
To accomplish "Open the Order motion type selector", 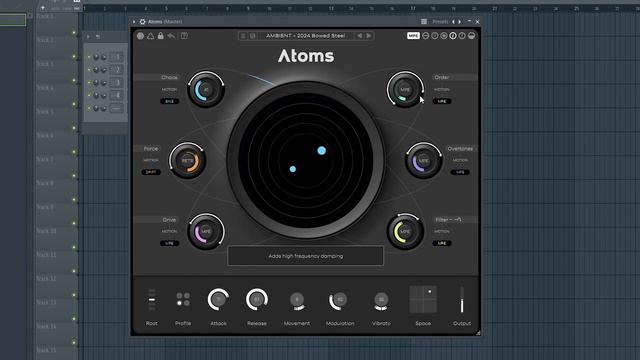I will point(442,101).
